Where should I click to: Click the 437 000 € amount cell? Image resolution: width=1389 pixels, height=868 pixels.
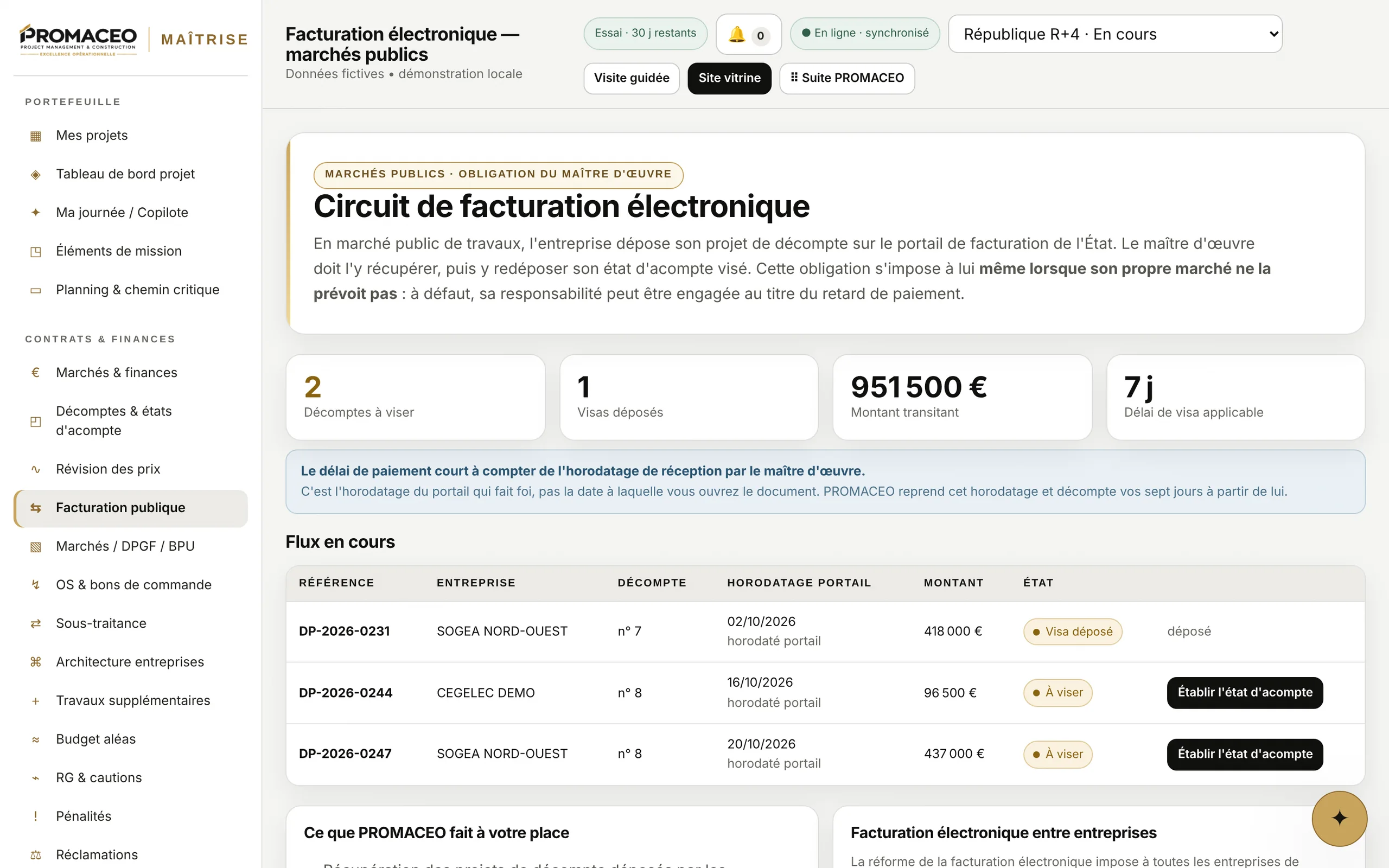pos(954,754)
